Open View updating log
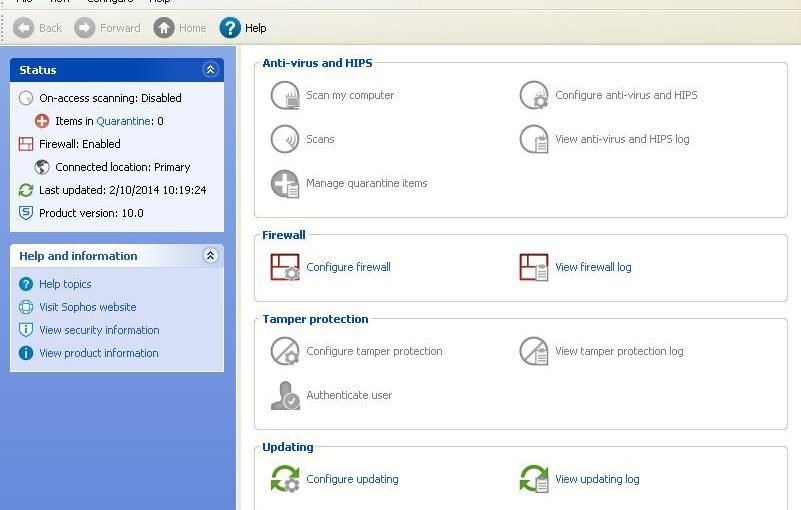Image resolution: width=801 pixels, height=510 pixels. point(579,479)
